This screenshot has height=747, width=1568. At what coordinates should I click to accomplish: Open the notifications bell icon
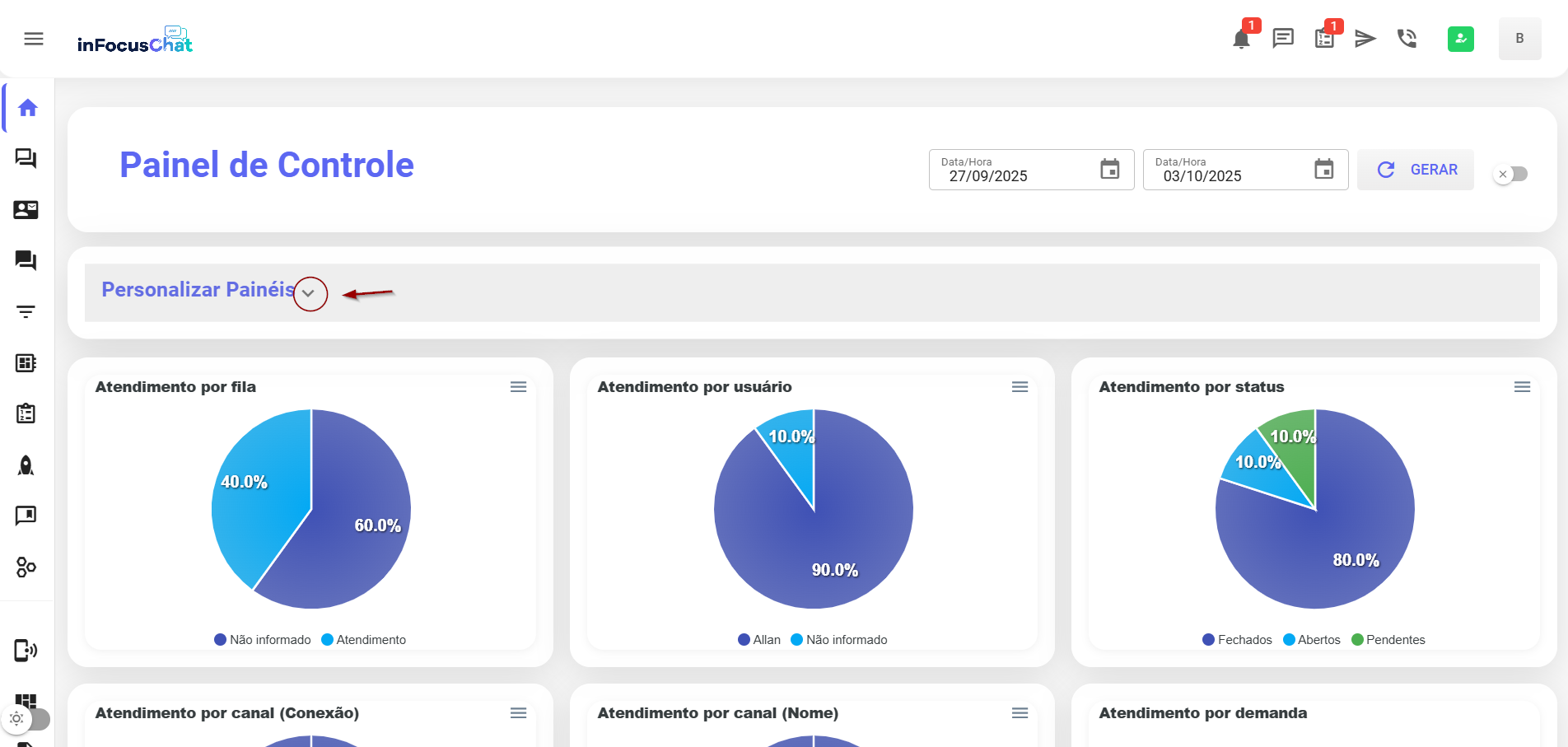pos(1241,39)
